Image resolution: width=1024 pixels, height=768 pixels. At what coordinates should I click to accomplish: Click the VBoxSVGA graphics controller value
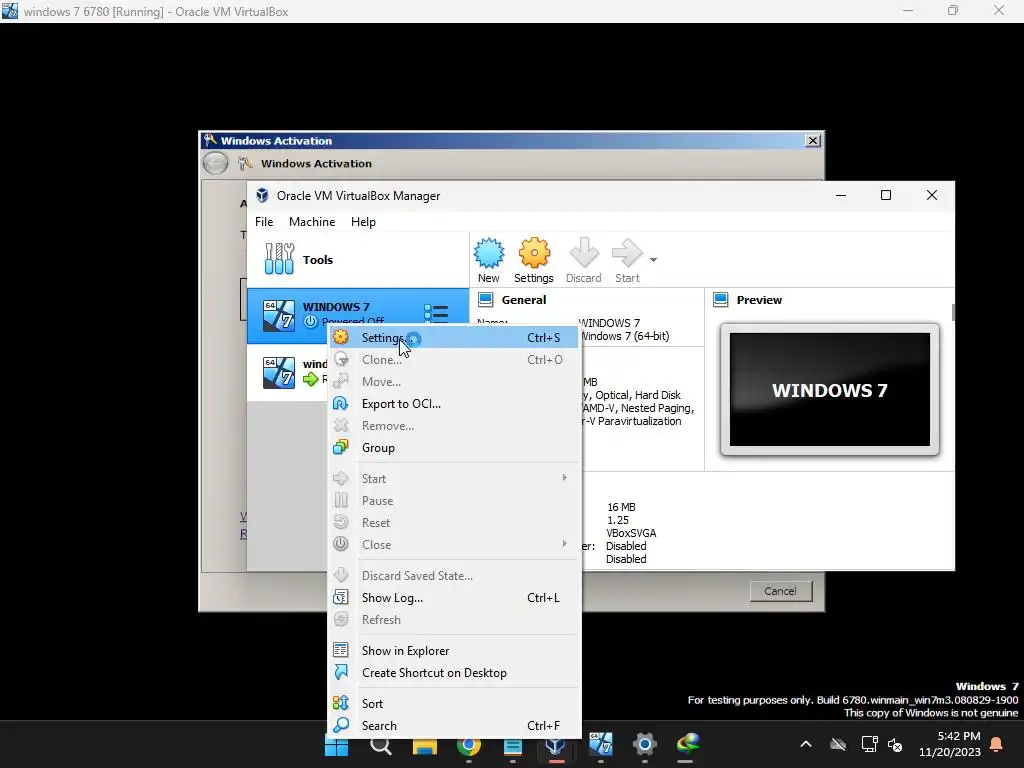(x=631, y=534)
